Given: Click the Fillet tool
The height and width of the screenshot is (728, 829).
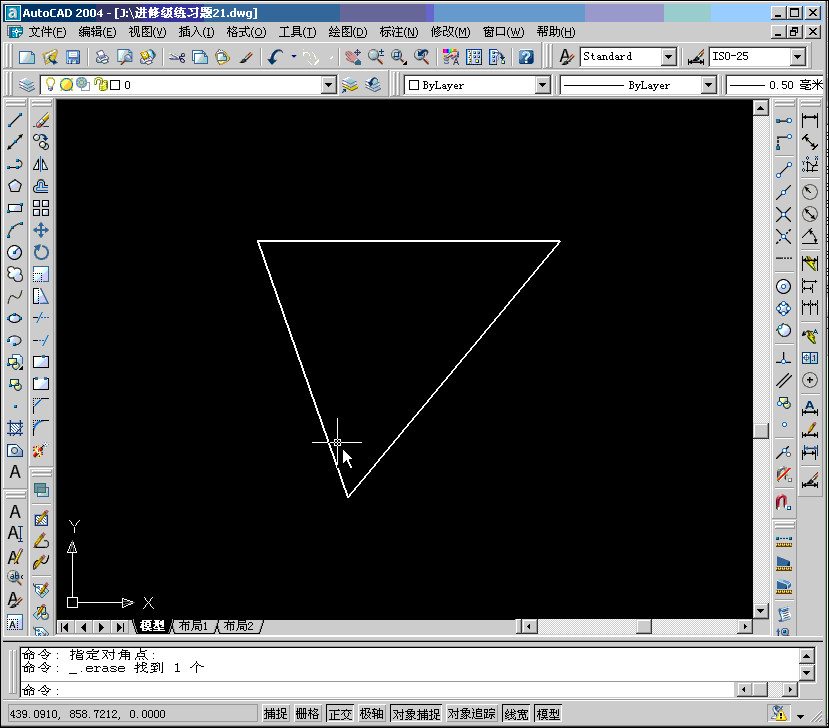Looking at the screenshot, I should tap(41, 428).
